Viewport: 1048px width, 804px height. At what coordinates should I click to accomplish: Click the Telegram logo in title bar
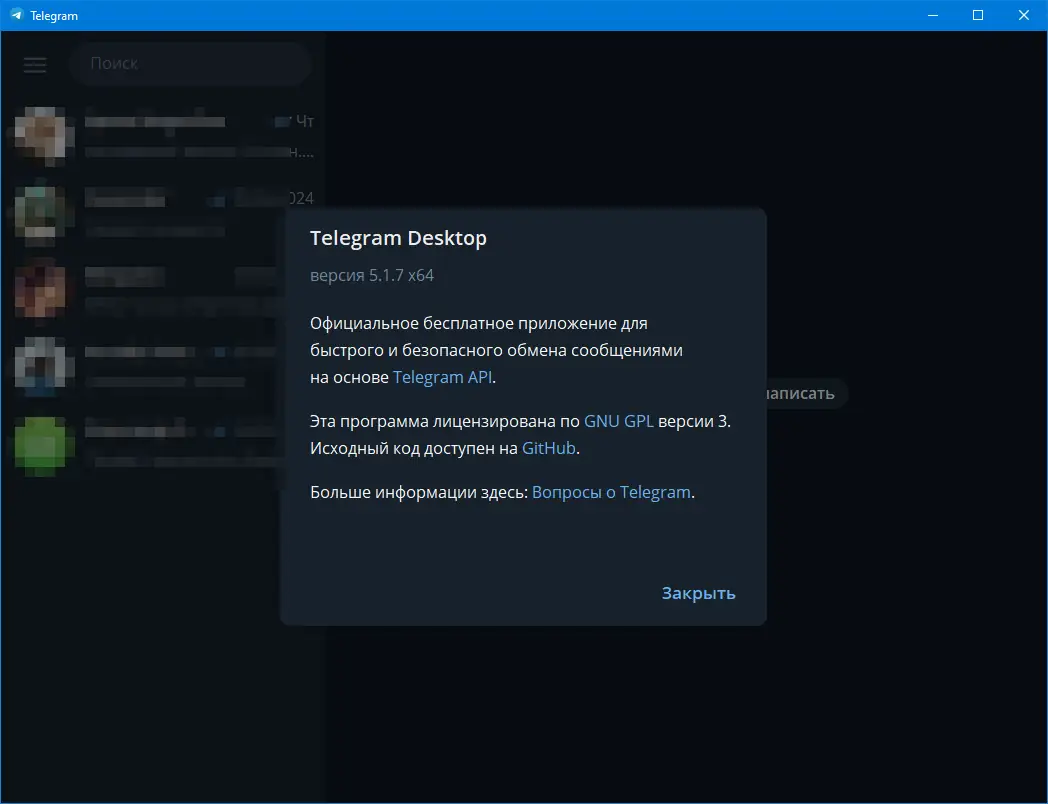tap(17, 15)
